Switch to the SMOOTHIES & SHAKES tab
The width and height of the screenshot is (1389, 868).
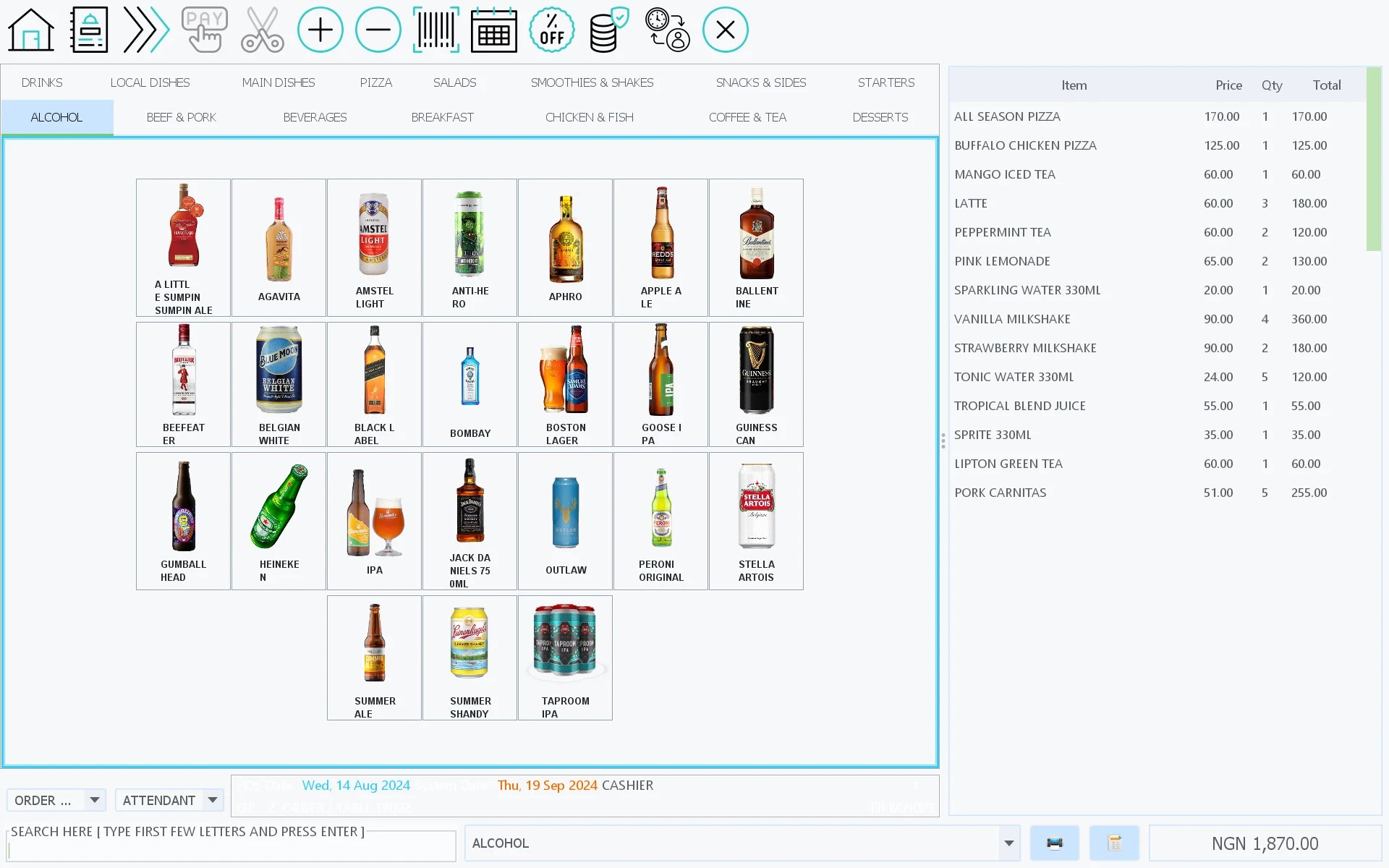(x=592, y=82)
